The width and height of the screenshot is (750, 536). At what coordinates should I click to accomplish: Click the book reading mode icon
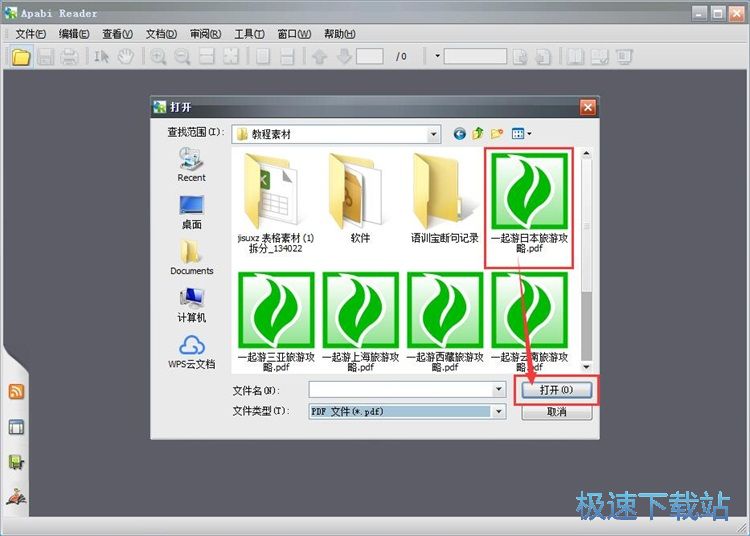click(575, 56)
